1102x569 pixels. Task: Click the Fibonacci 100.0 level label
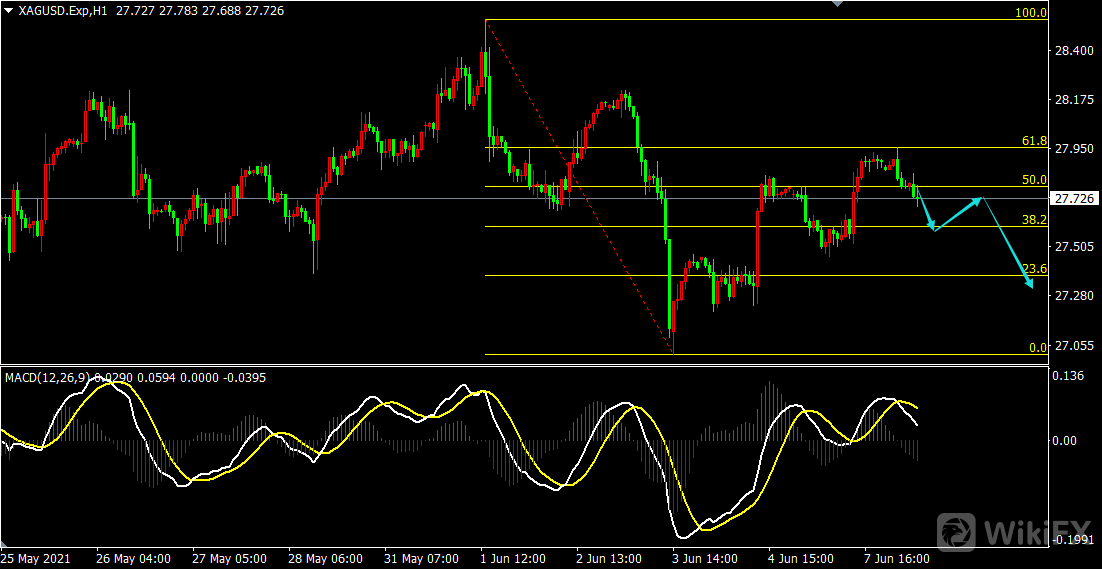coord(1031,13)
